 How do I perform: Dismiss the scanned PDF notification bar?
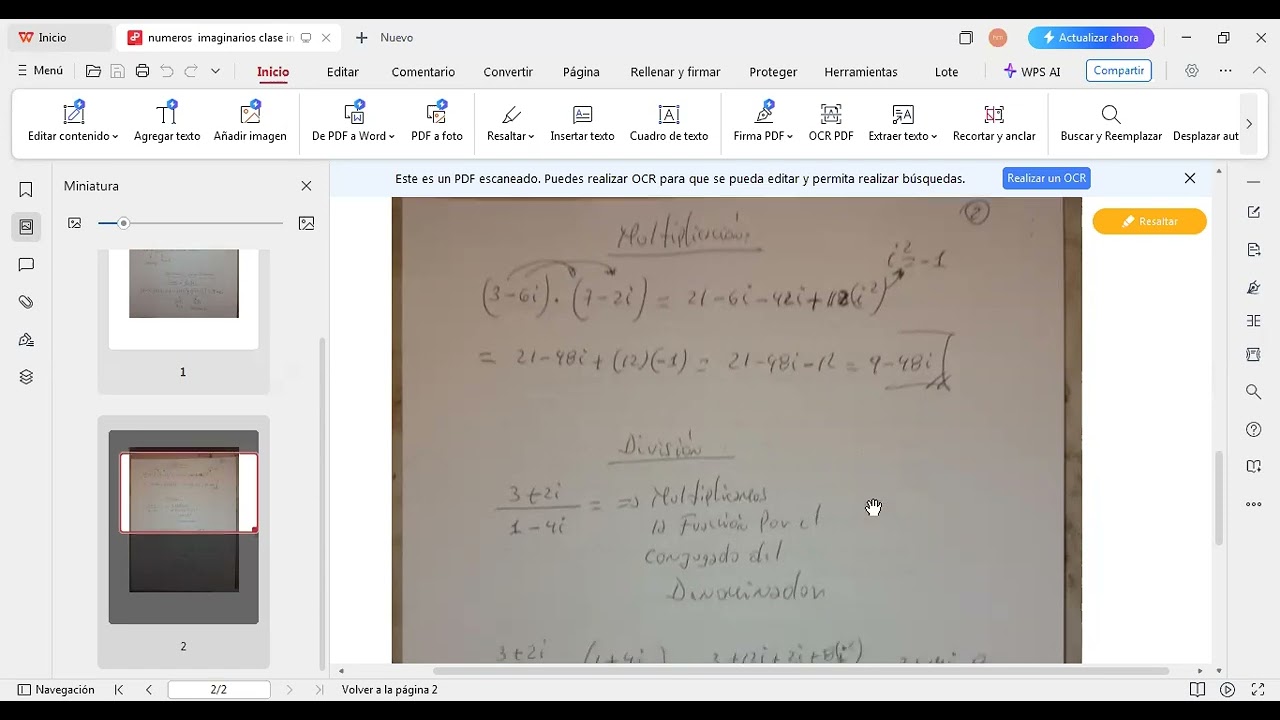pyautogui.click(x=1190, y=178)
